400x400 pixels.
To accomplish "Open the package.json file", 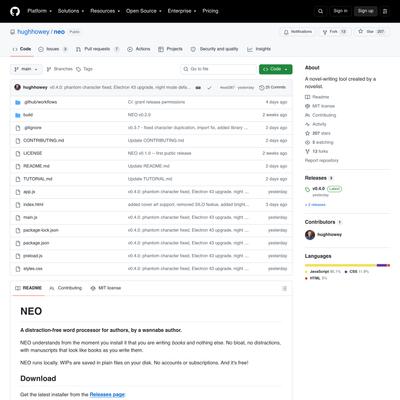I will [x=36, y=243].
